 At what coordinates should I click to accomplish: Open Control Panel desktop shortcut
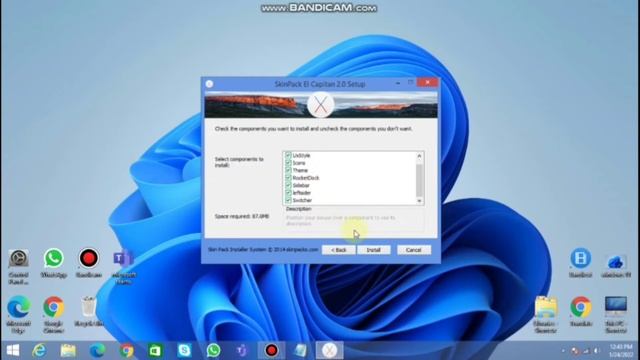tap(18, 266)
